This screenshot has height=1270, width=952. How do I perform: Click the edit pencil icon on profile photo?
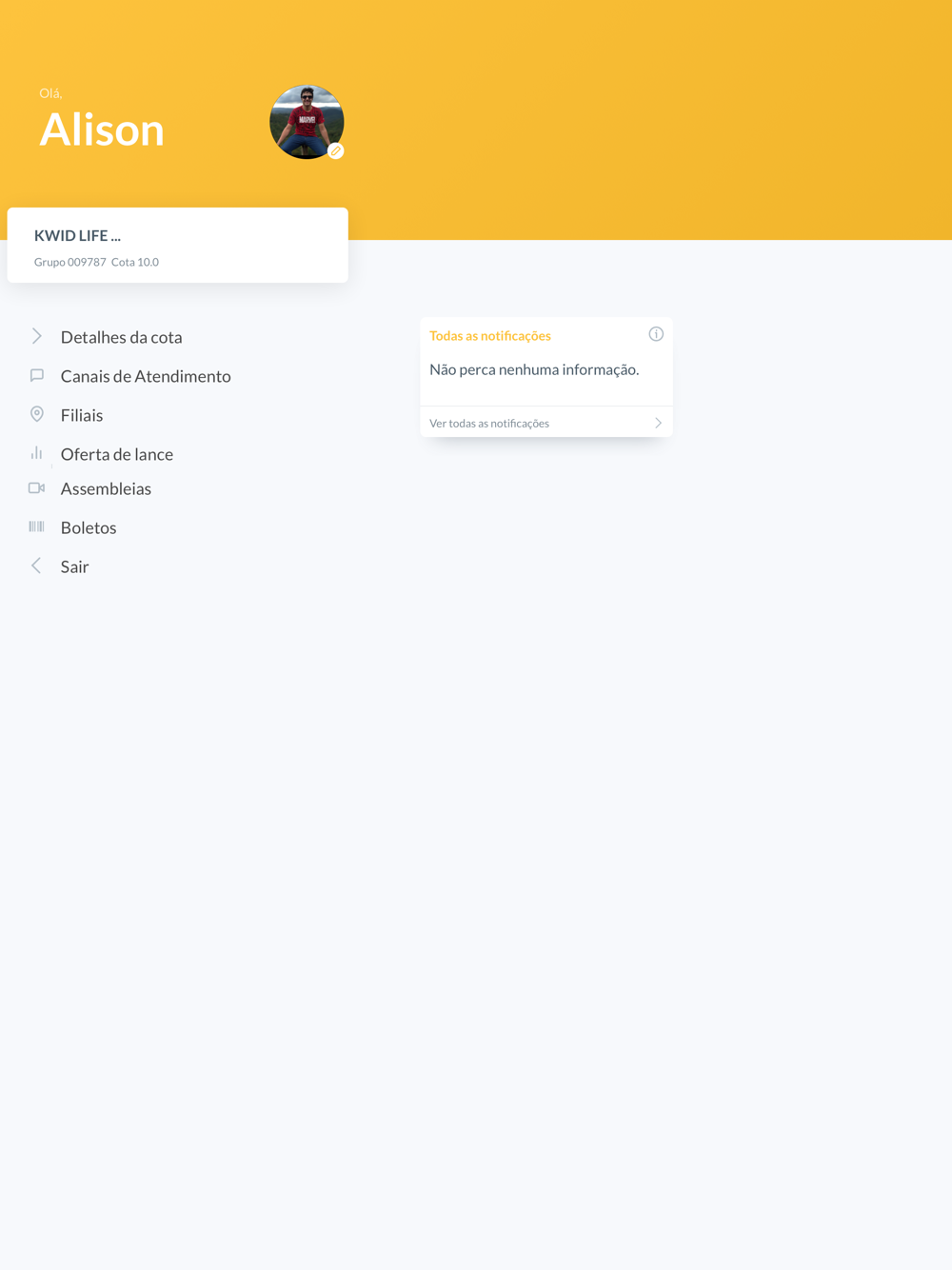pos(336,150)
